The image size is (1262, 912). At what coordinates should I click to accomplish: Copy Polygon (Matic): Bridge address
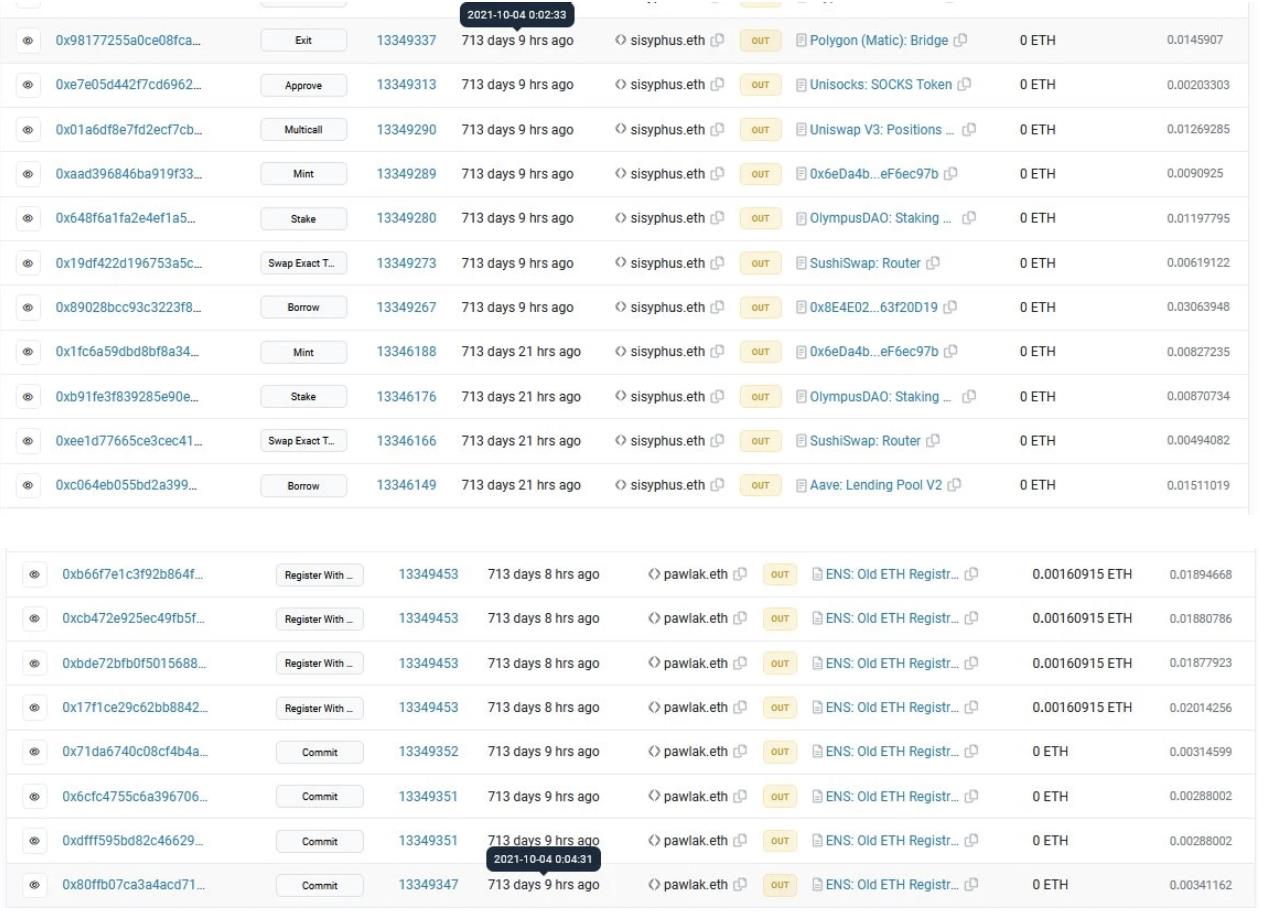click(x=961, y=41)
